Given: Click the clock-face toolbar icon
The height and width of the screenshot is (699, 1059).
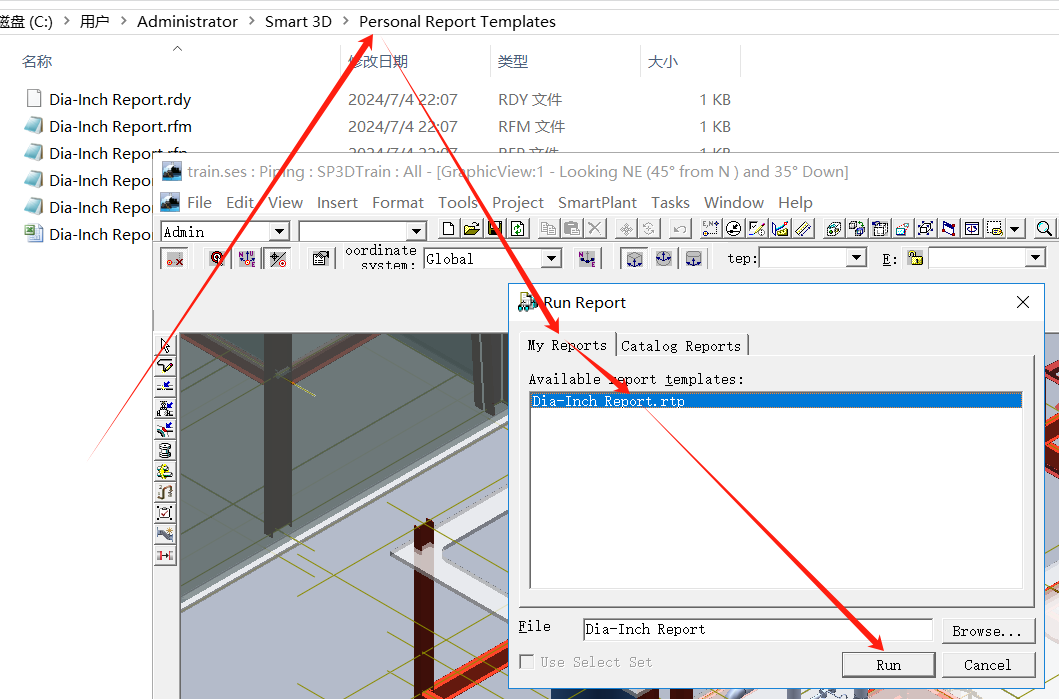Looking at the screenshot, I should coord(733,229).
